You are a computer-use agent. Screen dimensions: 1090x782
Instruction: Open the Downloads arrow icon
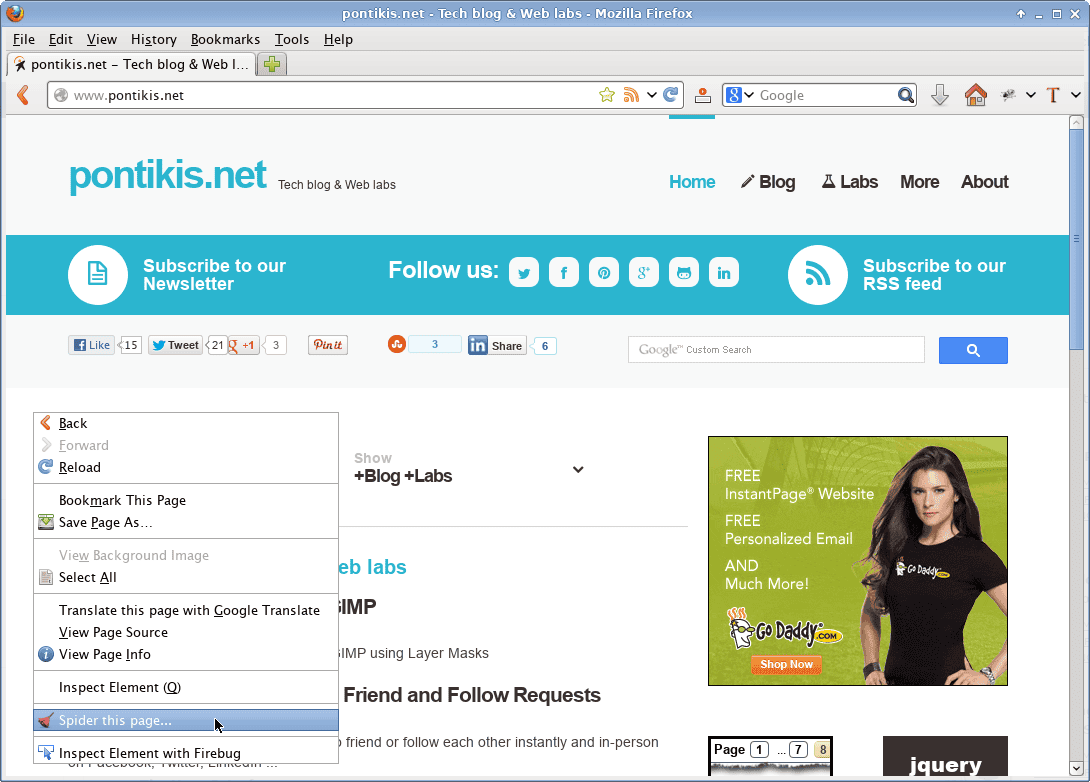(x=940, y=95)
